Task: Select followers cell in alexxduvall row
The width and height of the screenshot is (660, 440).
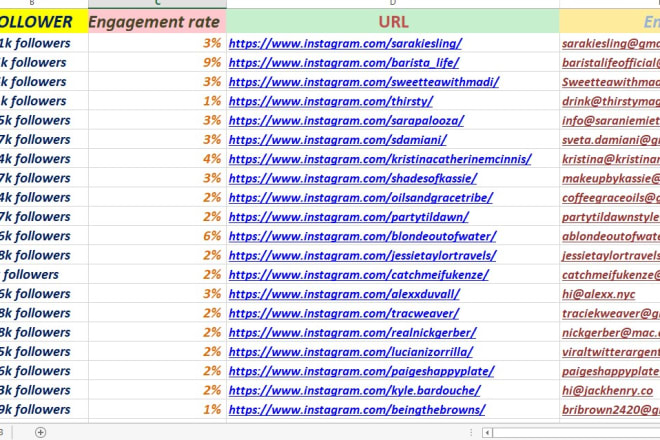Action: (x=44, y=293)
